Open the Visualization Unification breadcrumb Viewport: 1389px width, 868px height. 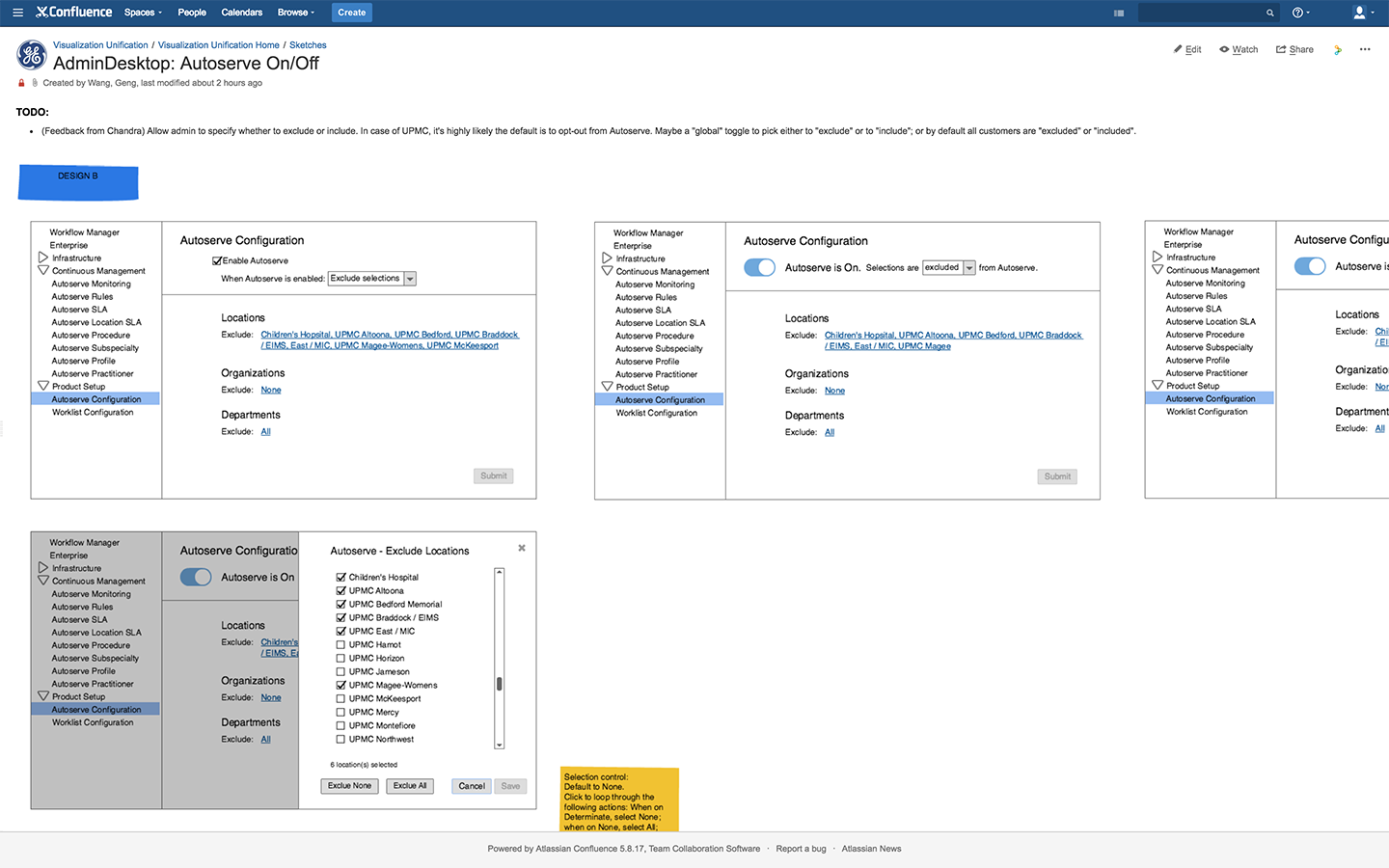[100, 45]
